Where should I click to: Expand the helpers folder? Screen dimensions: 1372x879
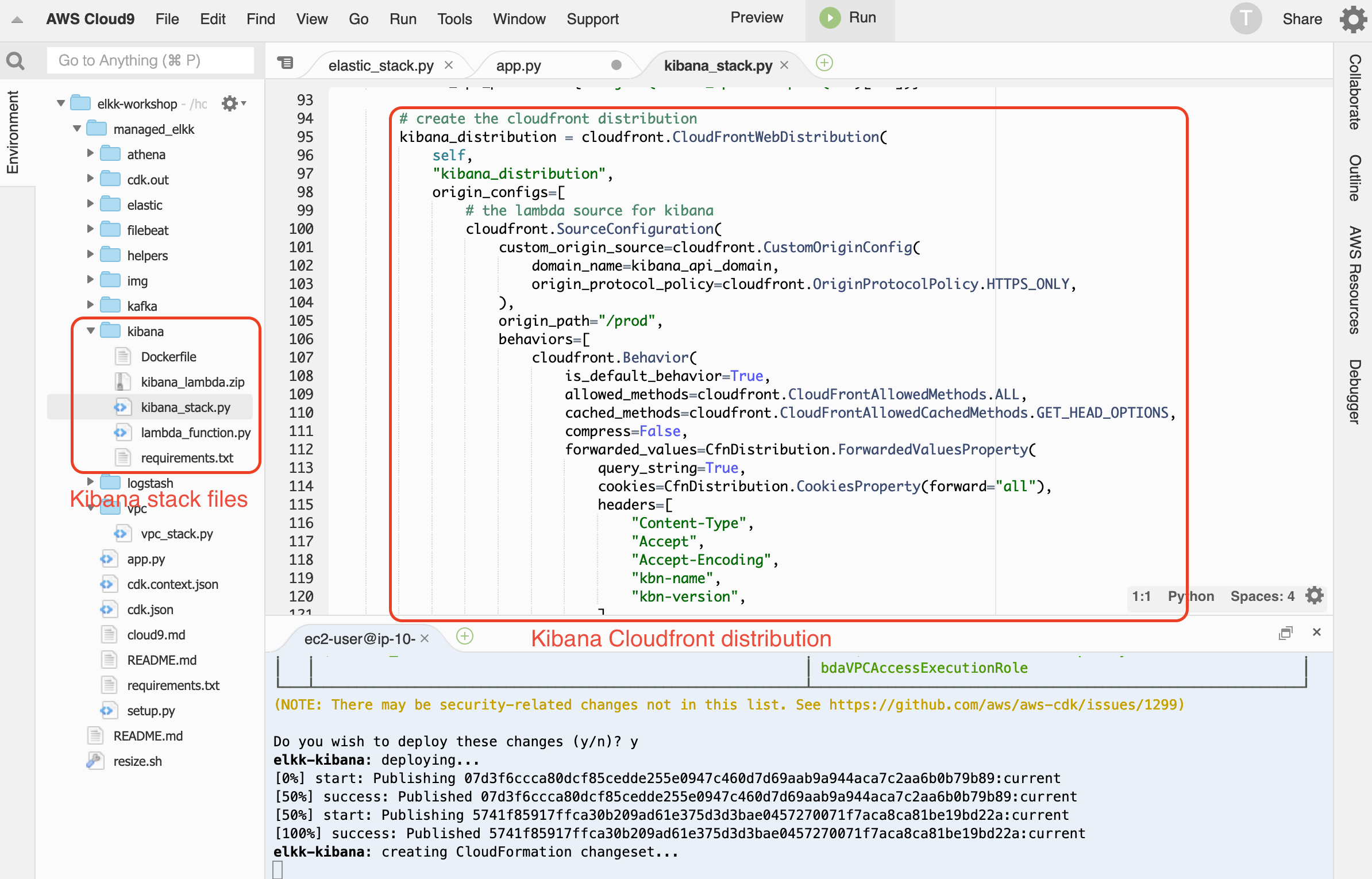[x=90, y=255]
